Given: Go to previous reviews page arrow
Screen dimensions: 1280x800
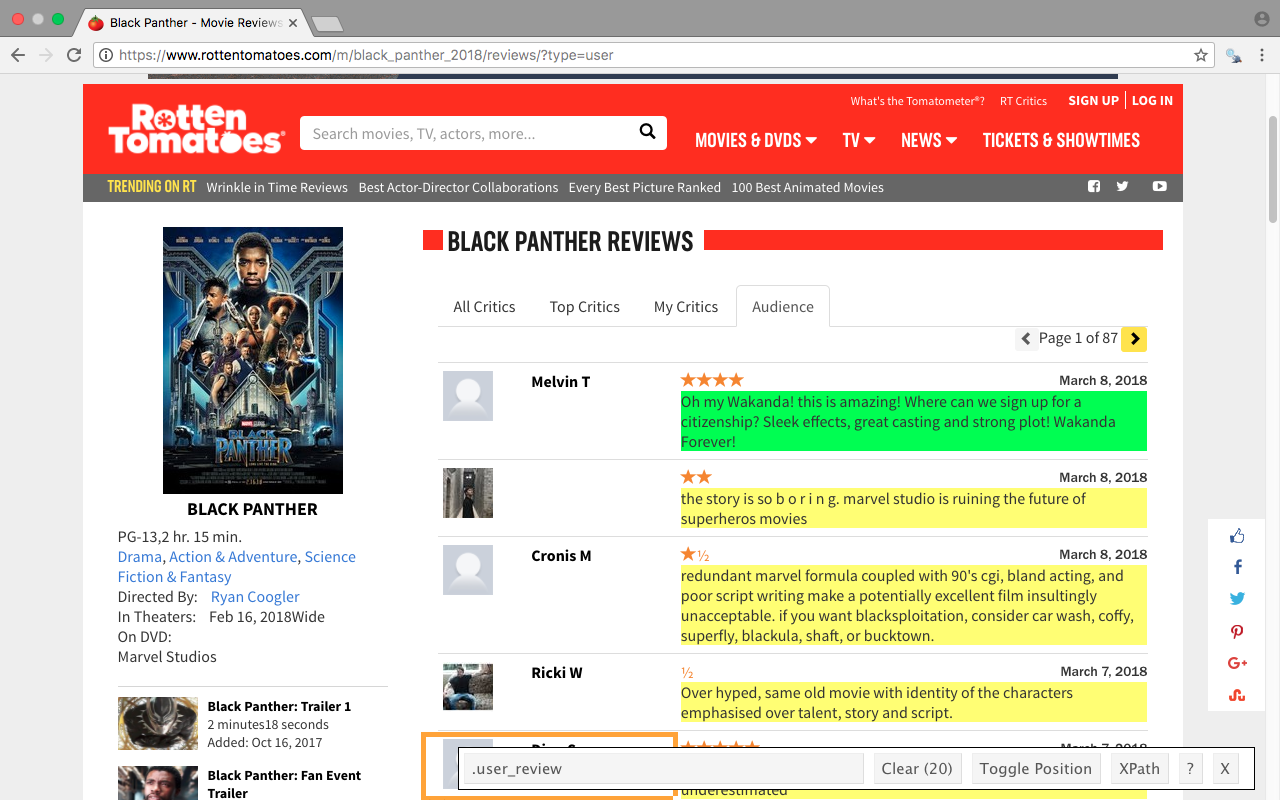Looking at the screenshot, I should tap(1025, 339).
